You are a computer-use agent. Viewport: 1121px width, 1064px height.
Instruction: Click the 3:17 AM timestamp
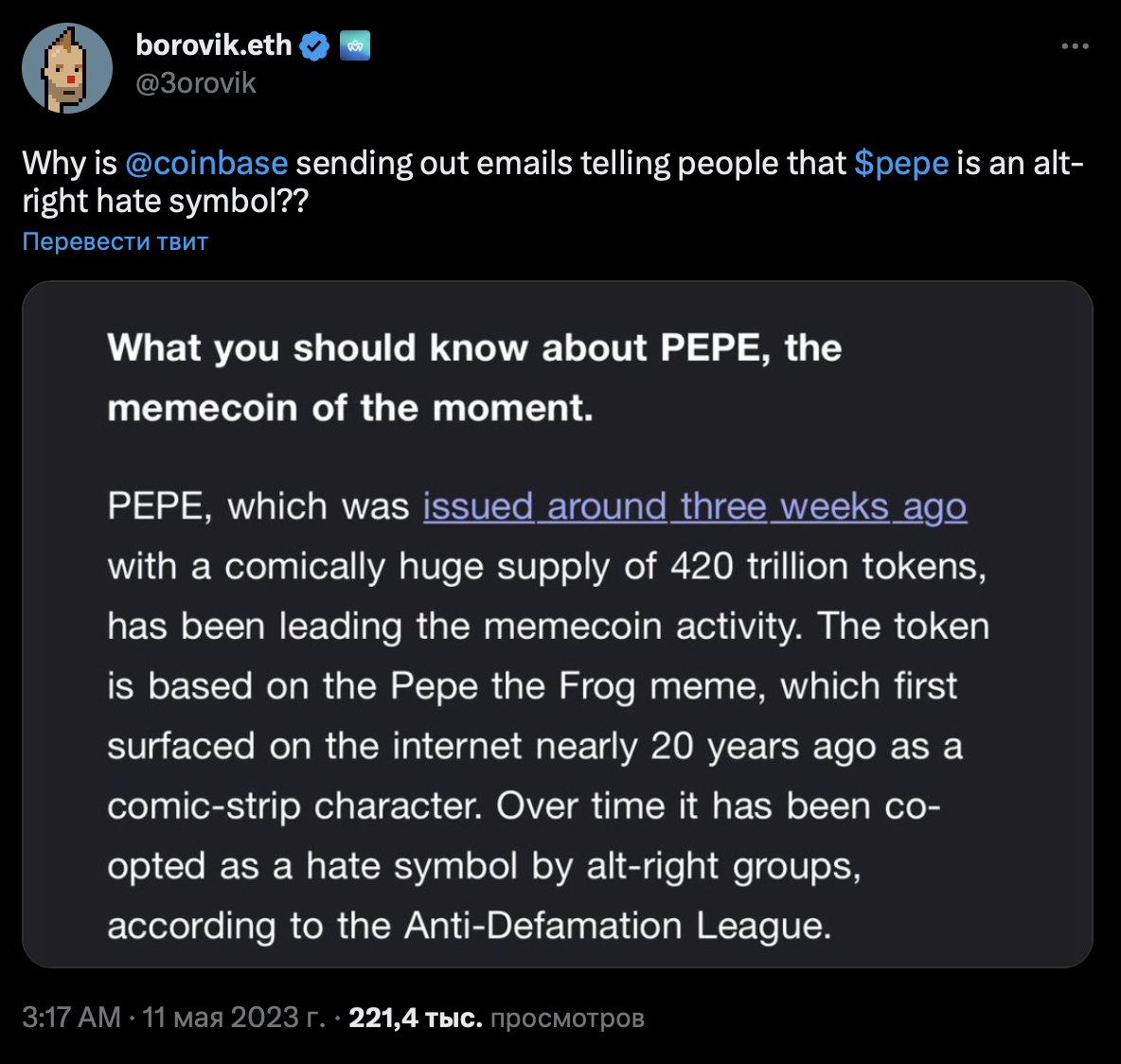[x=71, y=1018]
